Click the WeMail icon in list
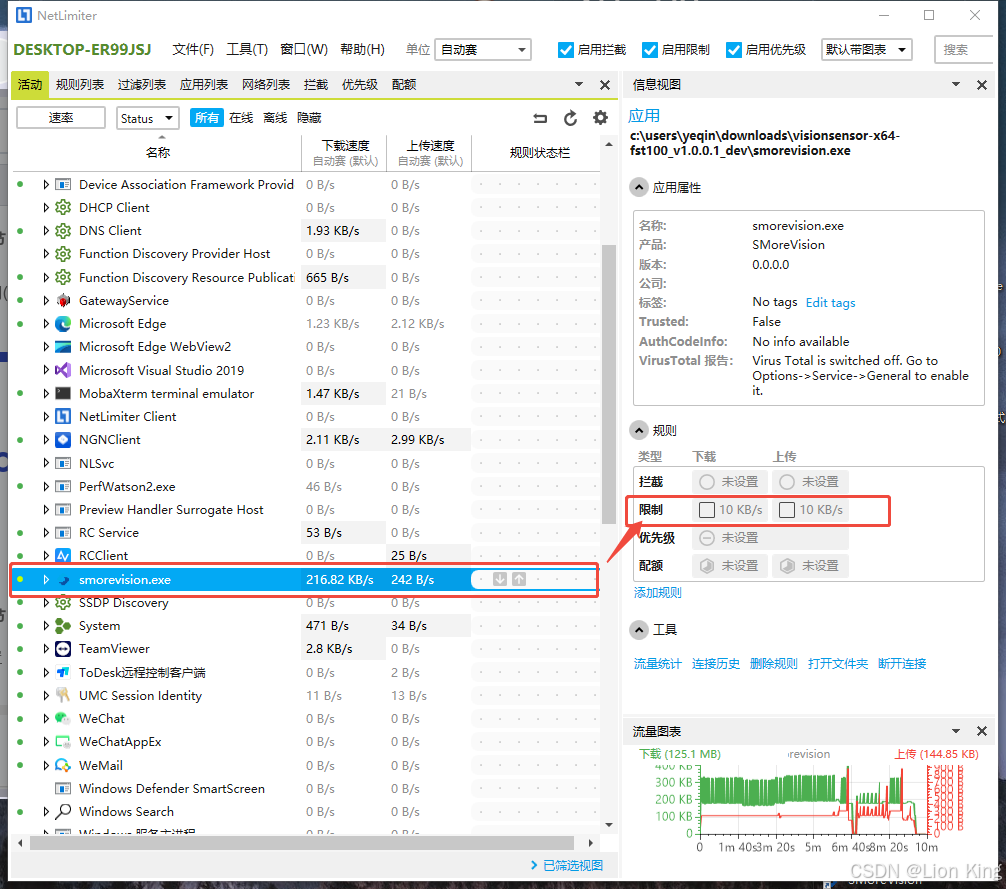This screenshot has height=889, width=1006. [63, 765]
